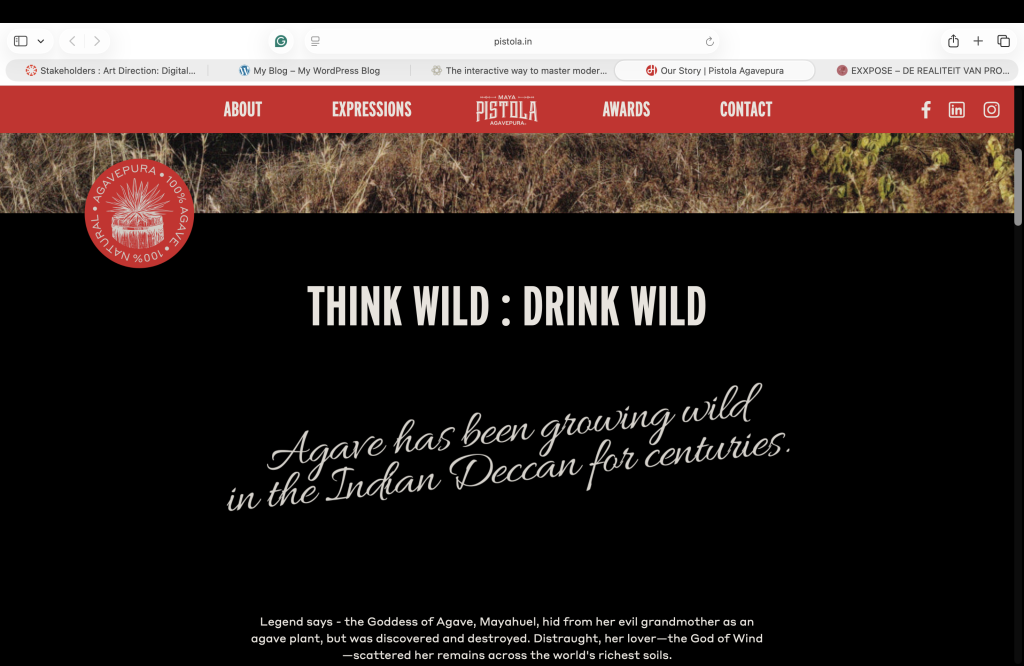
Task: Open the ABOUT menu item
Action: point(243,109)
